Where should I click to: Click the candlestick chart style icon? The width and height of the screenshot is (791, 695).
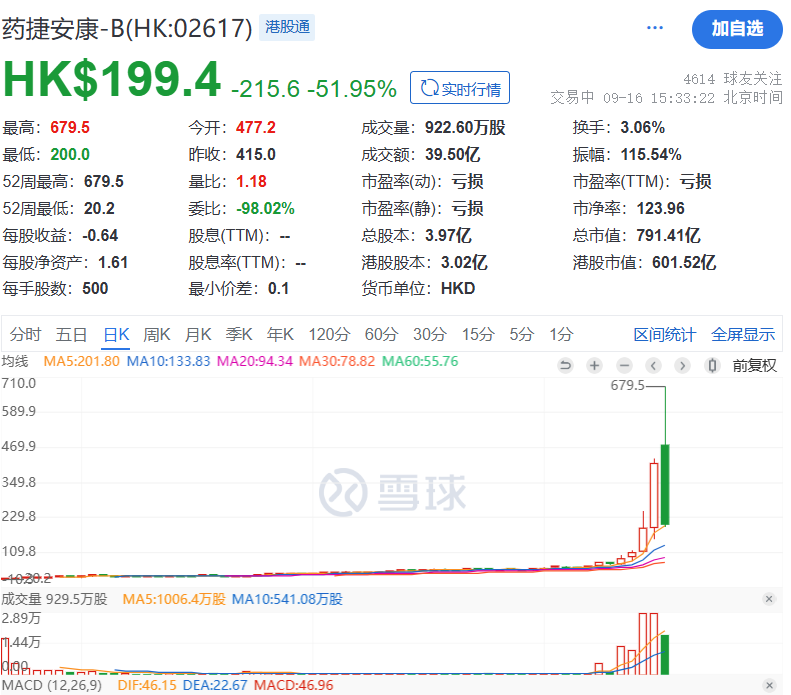click(x=712, y=365)
